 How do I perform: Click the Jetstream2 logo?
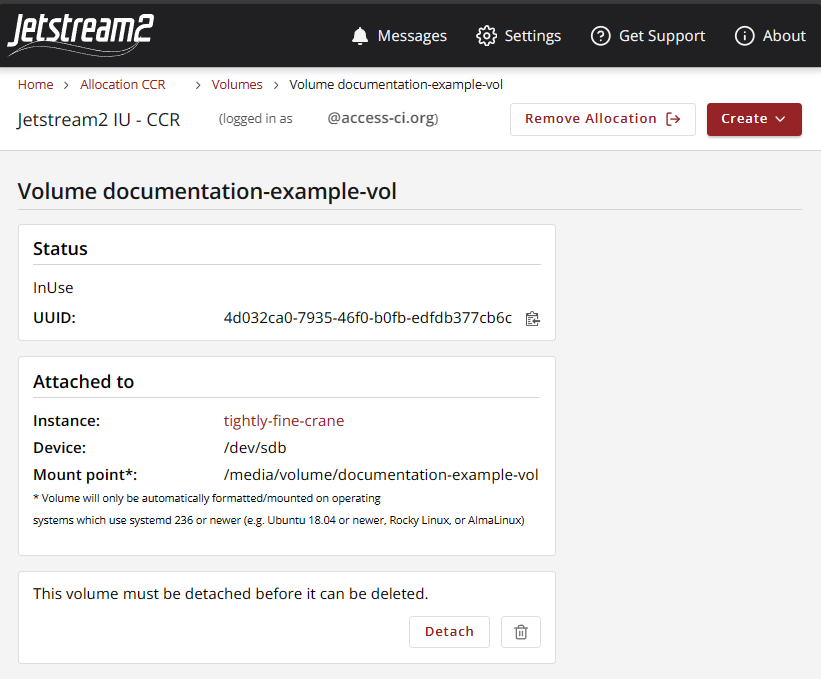(80, 34)
